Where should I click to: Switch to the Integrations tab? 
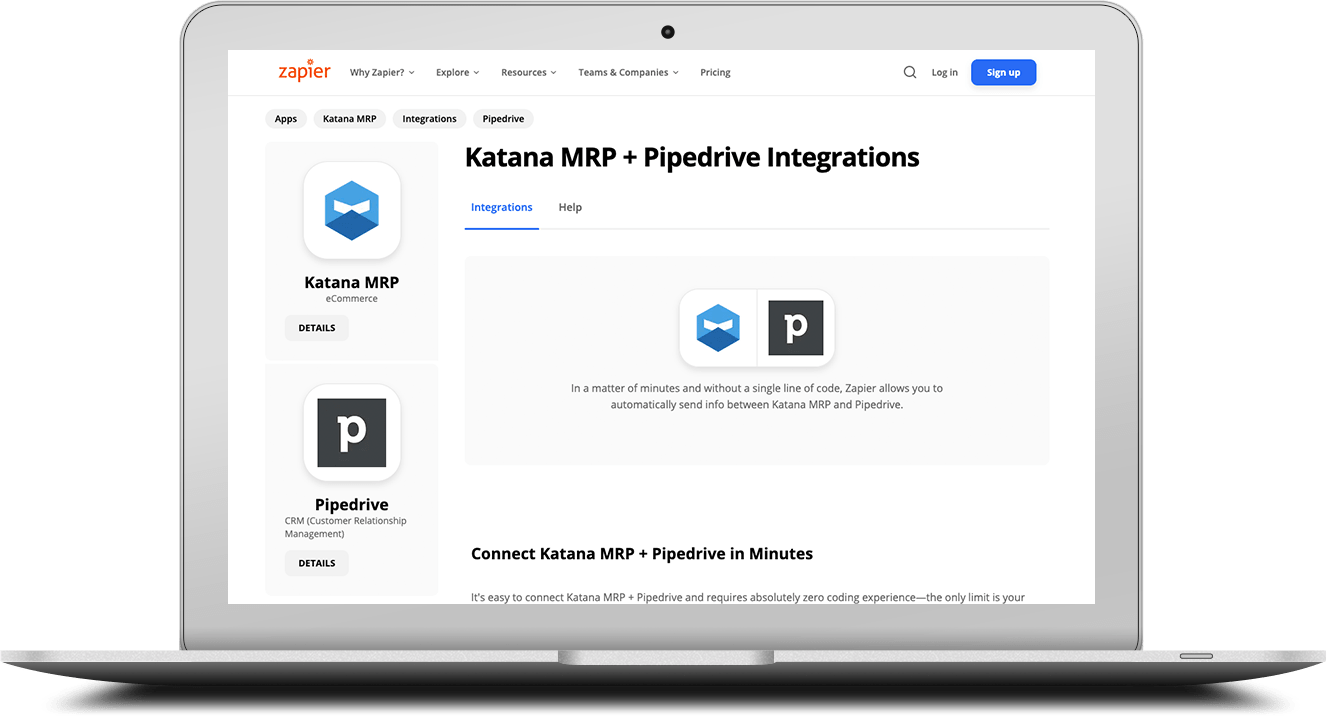click(x=502, y=207)
